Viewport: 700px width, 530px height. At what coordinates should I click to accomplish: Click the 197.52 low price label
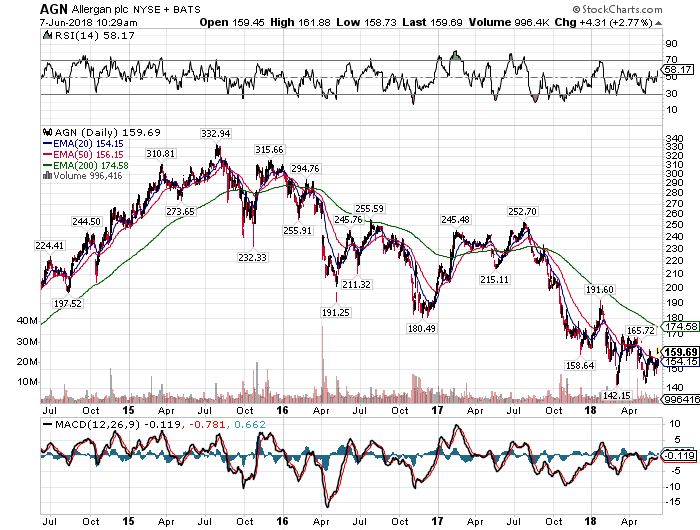pos(68,304)
